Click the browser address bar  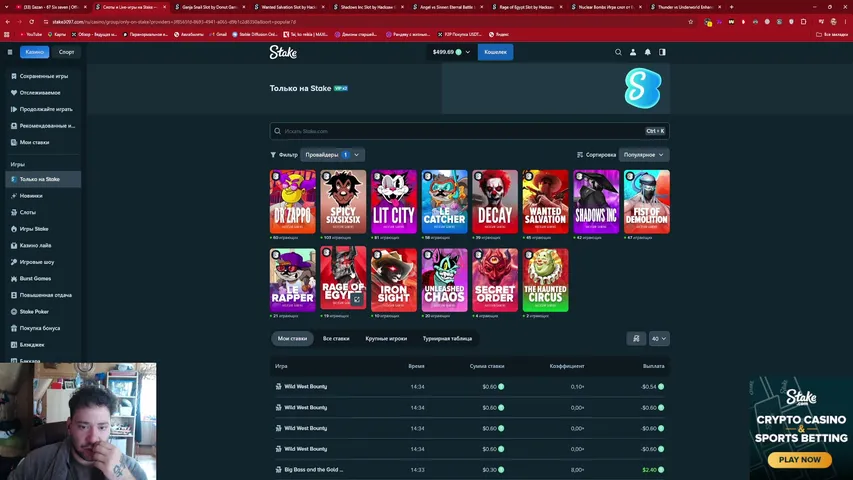click(x=364, y=22)
